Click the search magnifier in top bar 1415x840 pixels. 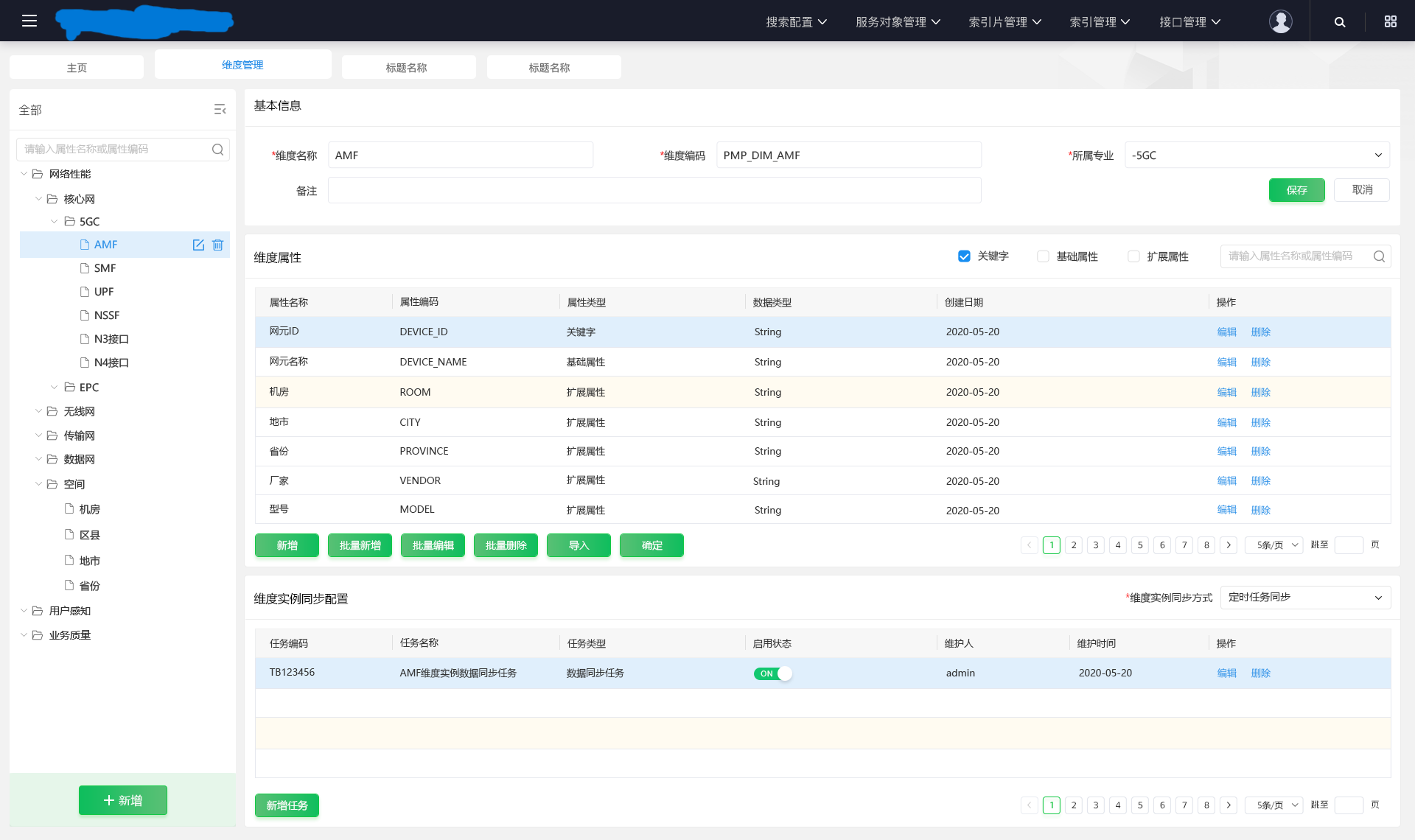click(1340, 22)
